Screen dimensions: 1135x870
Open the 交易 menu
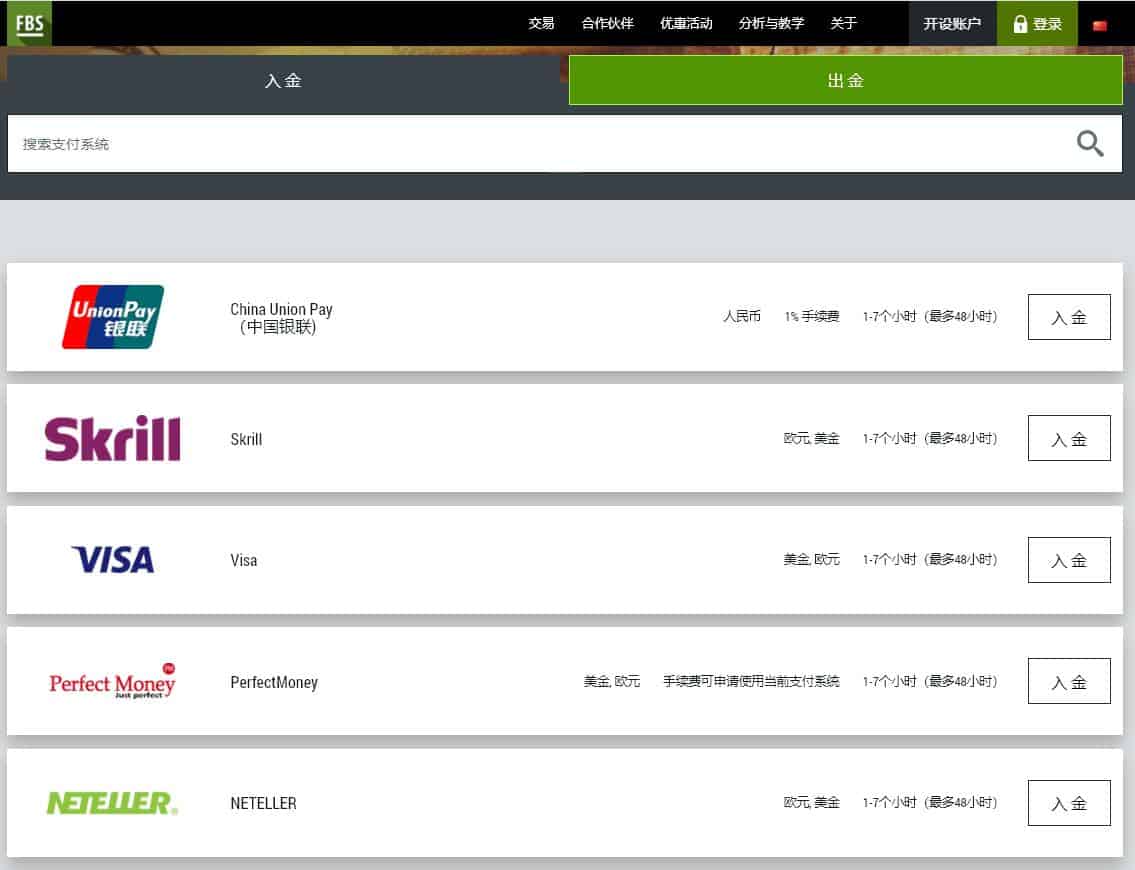541,23
